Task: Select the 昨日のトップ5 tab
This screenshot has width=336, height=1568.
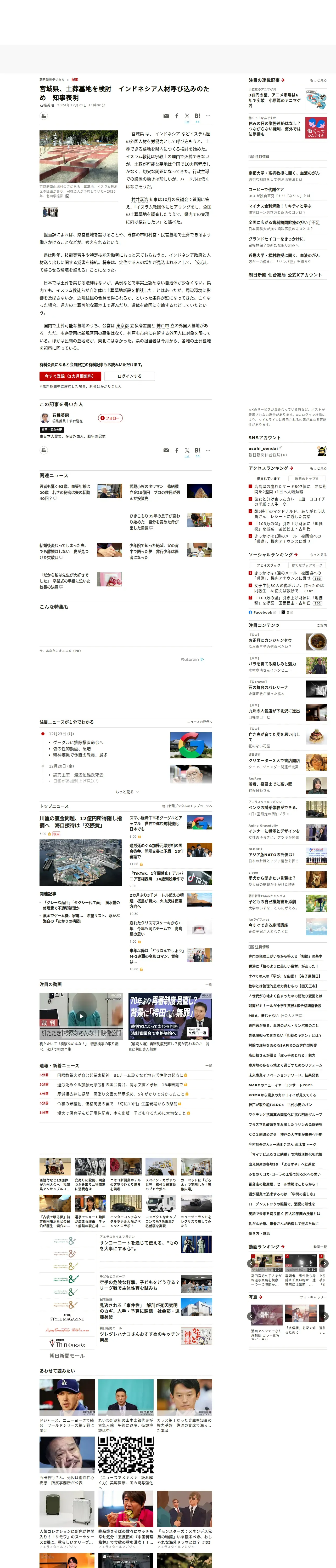Action: pos(307,479)
